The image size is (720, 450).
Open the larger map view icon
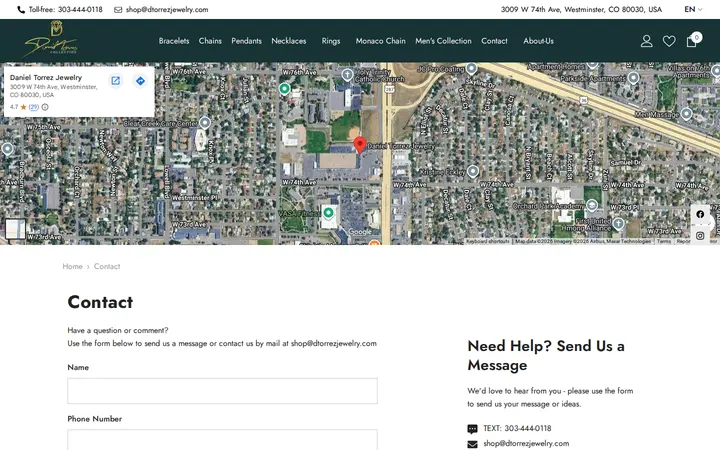coord(116,81)
